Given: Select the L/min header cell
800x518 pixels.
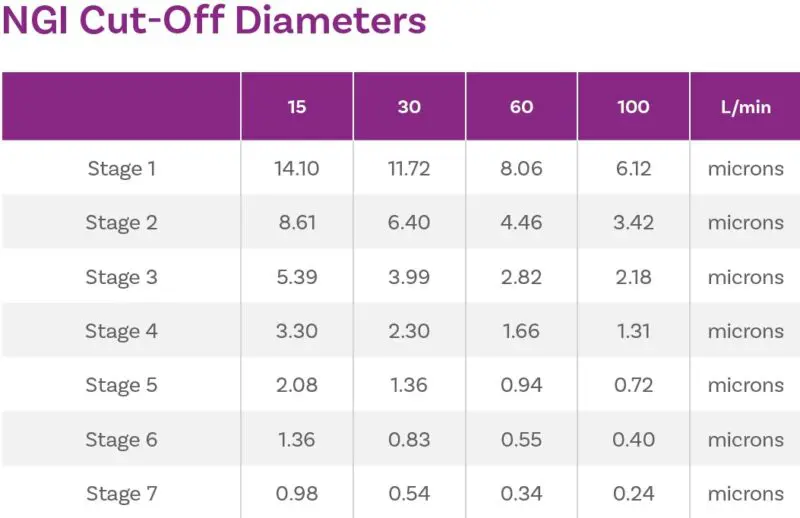Looking at the screenshot, I should pyautogui.click(x=745, y=107).
